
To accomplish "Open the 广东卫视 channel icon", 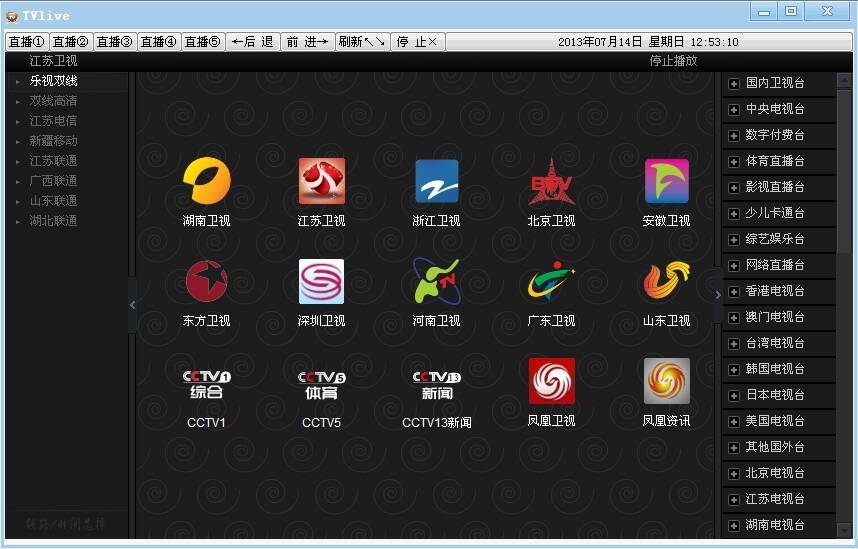I will 552,280.
